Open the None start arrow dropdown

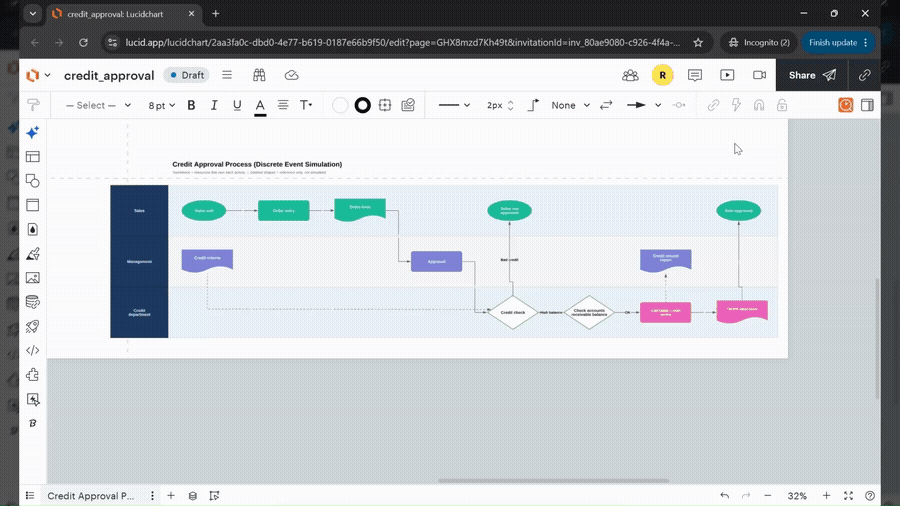click(x=571, y=105)
